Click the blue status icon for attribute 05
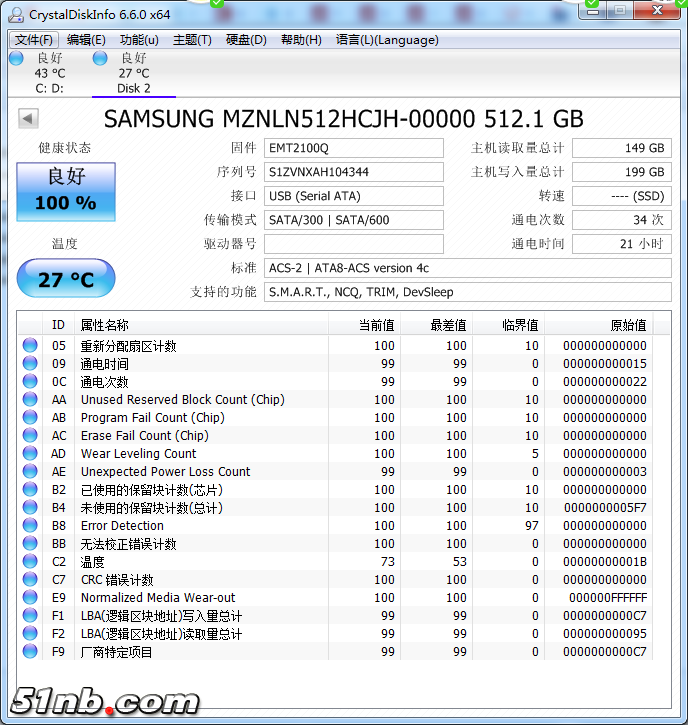 coord(30,346)
